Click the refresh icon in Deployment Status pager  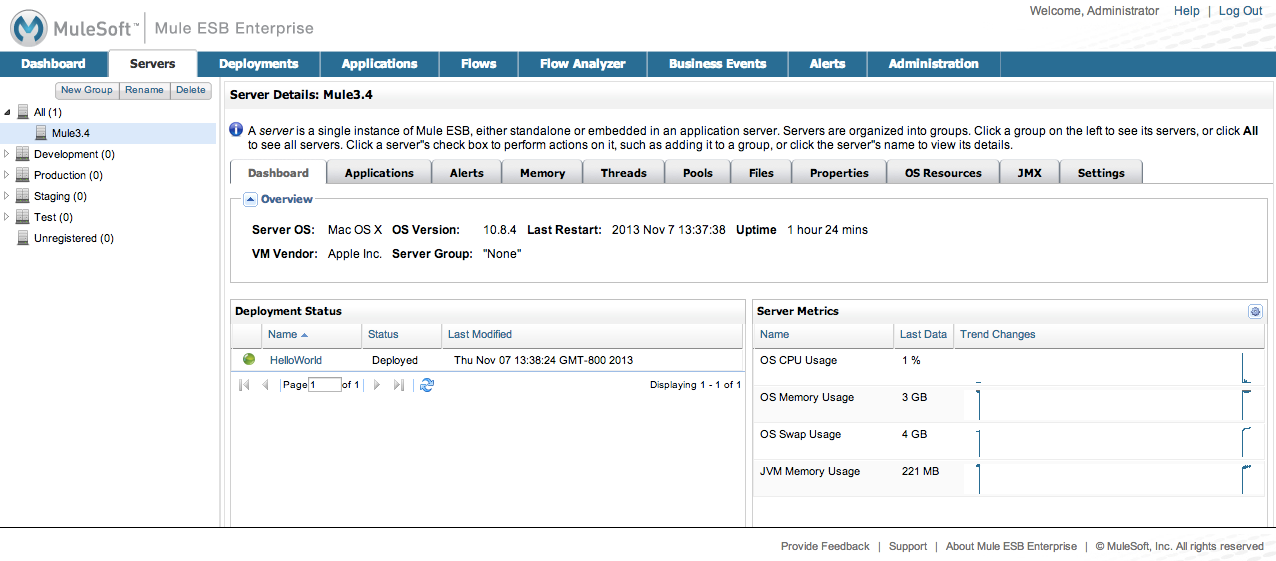click(x=427, y=385)
